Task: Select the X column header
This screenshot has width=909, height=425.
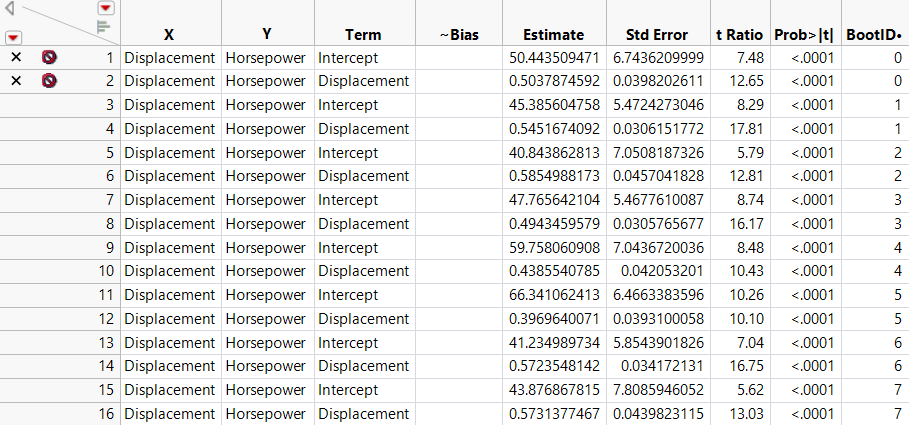Action: (x=169, y=34)
